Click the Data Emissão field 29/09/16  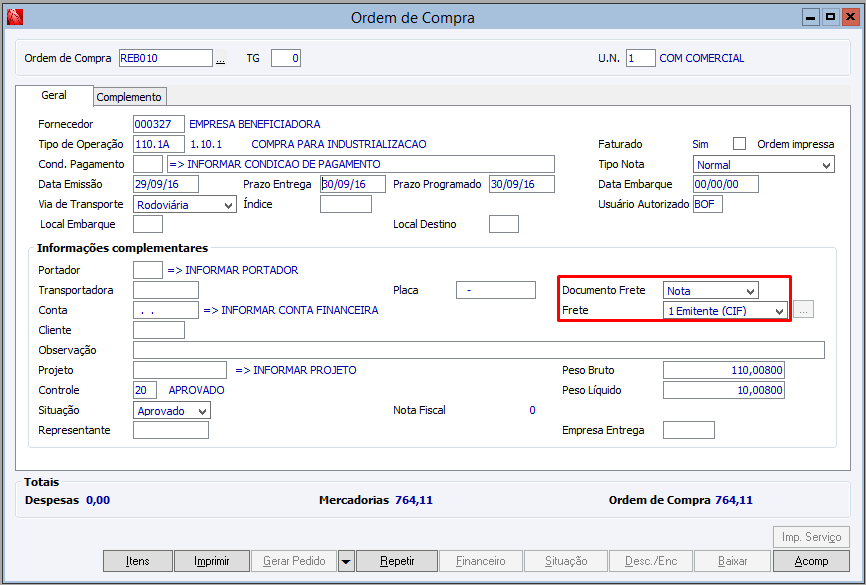[x=166, y=184]
